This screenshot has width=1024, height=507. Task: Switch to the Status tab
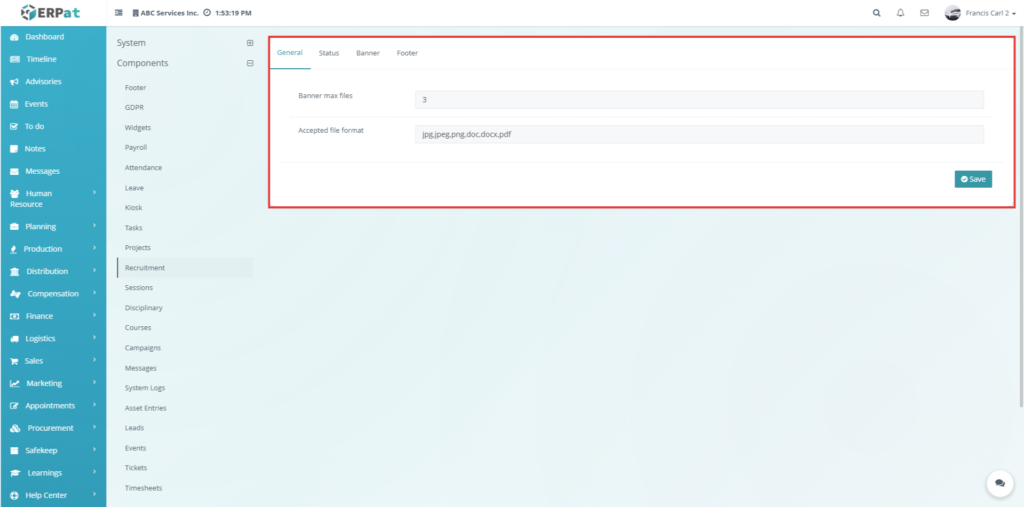tap(329, 53)
